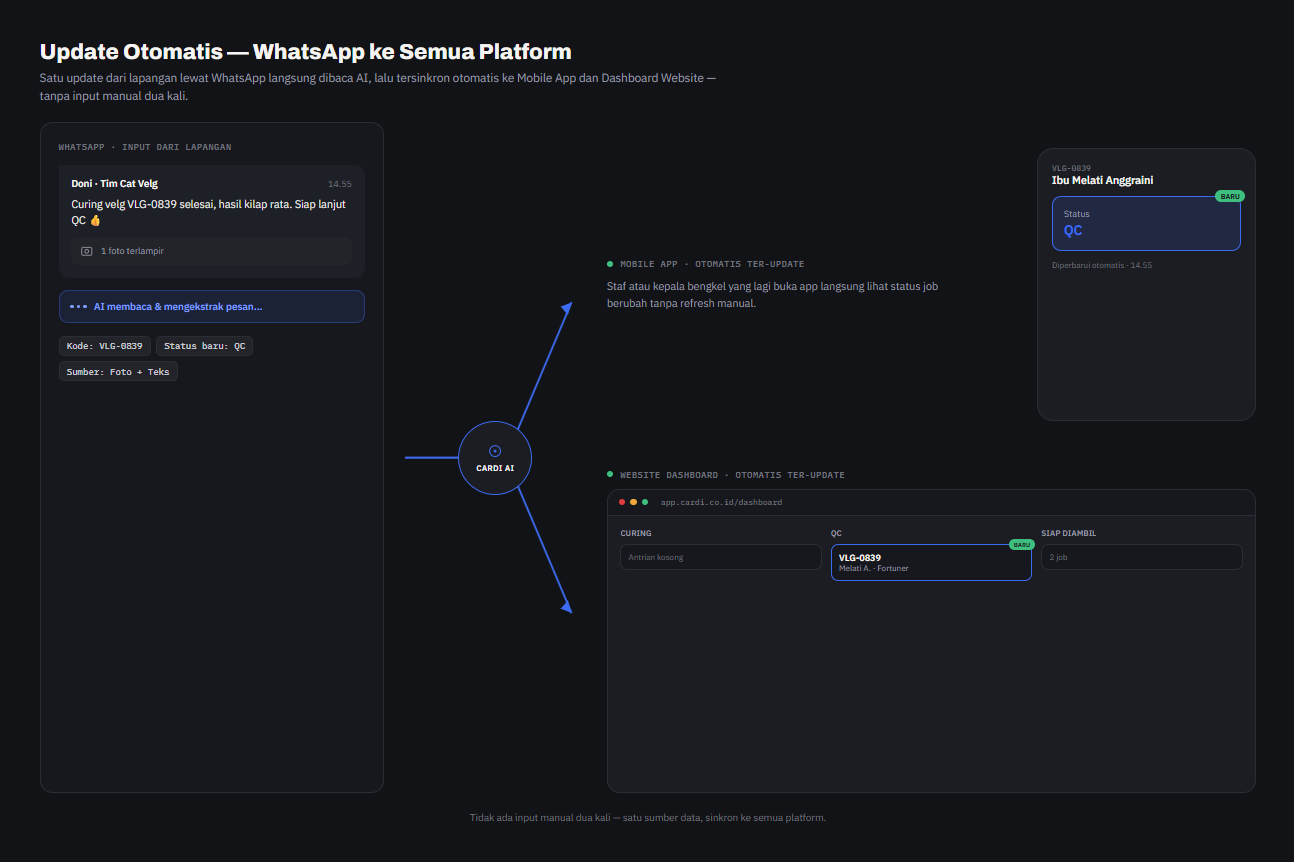Click the sender name "Doni · Tim Cat Velg"
1294x862 pixels.
pyautogui.click(x=115, y=184)
